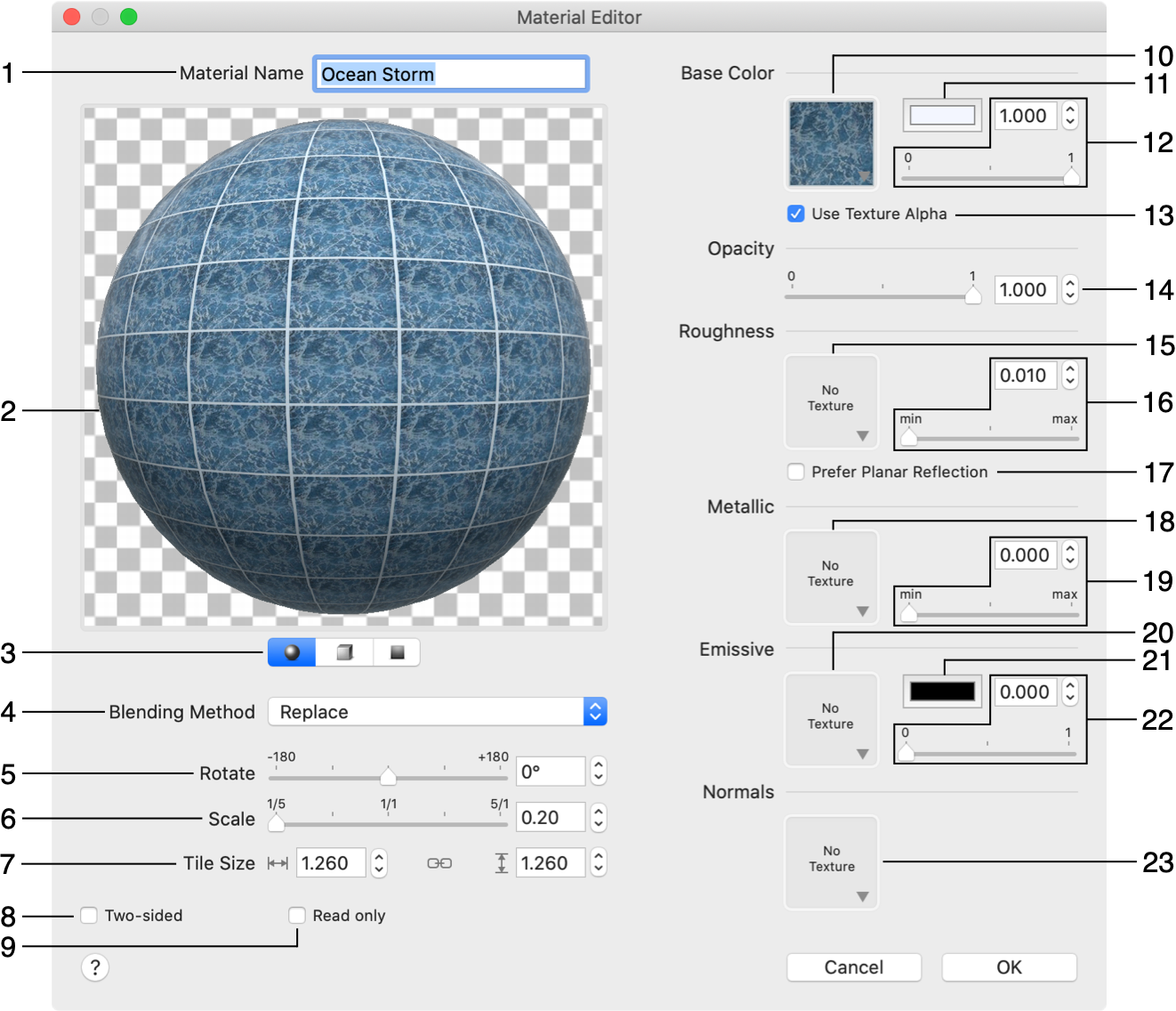Click the Base Color intensity slider handle
Screen dimensions: 1176x1011
point(1072,175)
